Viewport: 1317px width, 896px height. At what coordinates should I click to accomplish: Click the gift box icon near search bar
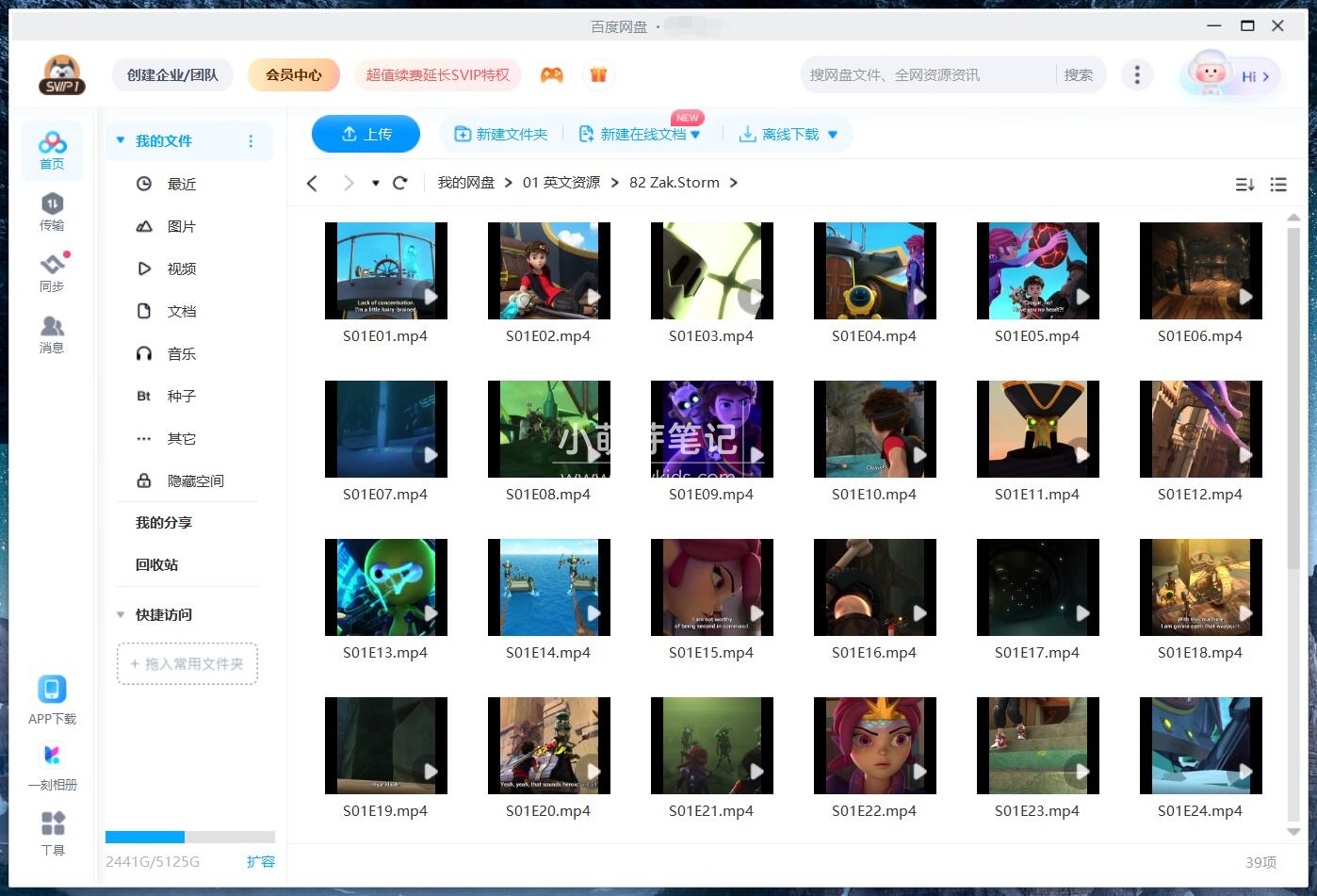tap(599, 73)
